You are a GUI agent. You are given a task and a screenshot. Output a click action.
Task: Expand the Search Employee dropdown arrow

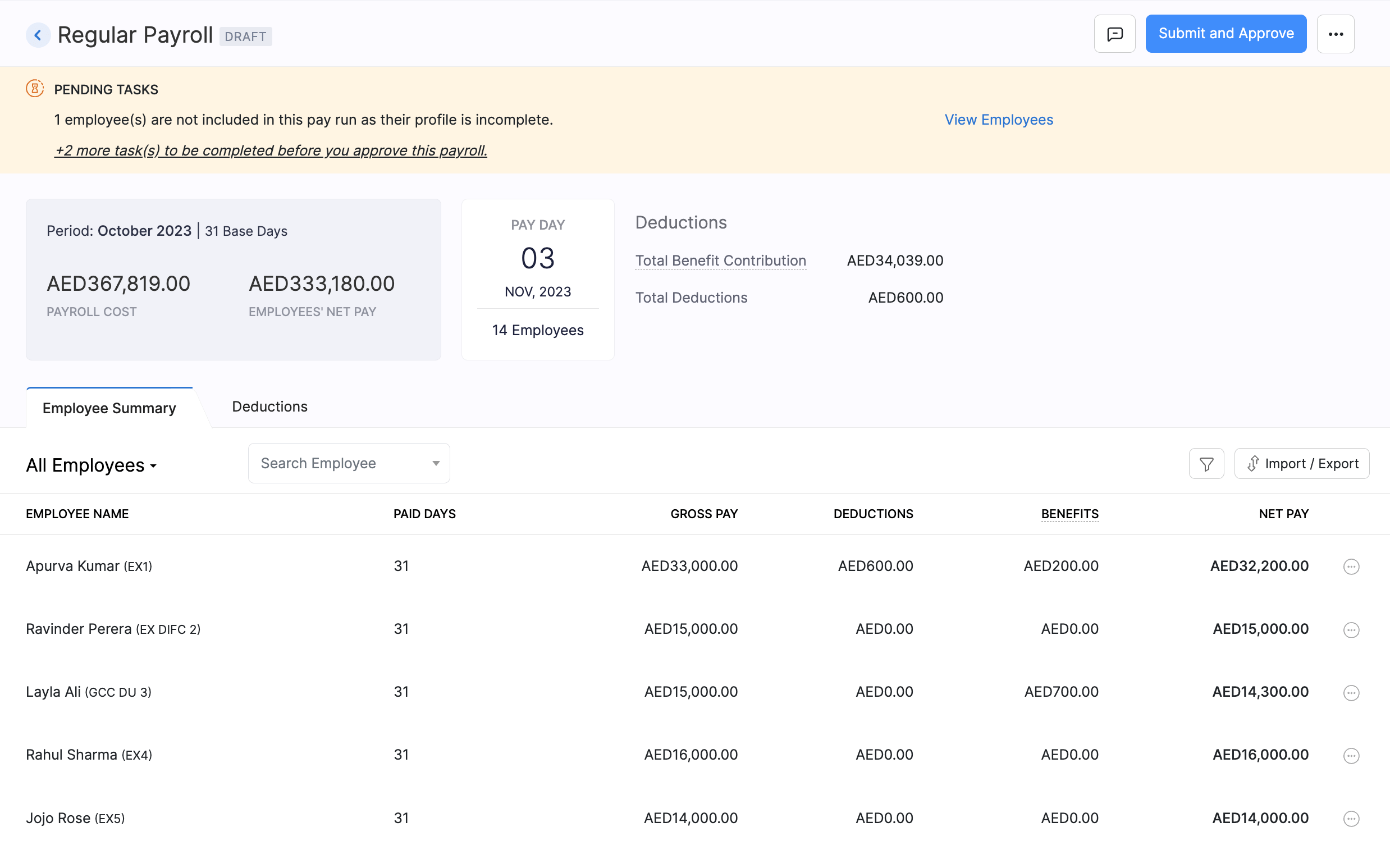(x=435, y=463)
